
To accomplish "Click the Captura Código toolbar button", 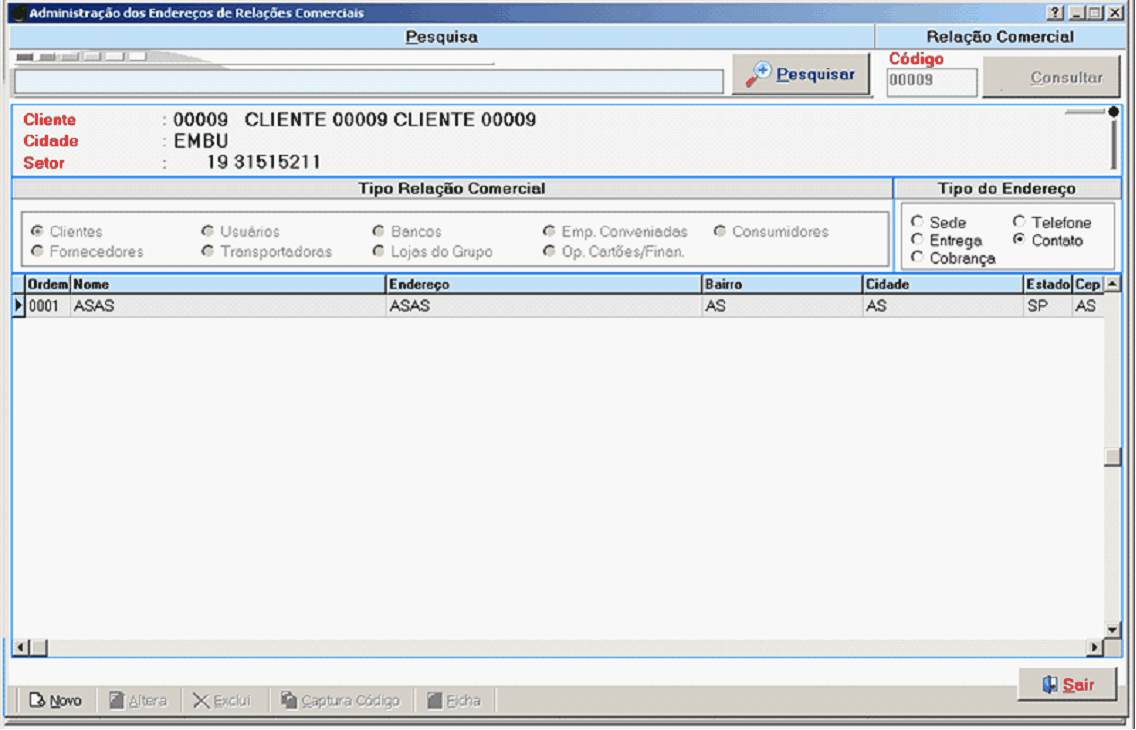I will (x=340, y=701).
